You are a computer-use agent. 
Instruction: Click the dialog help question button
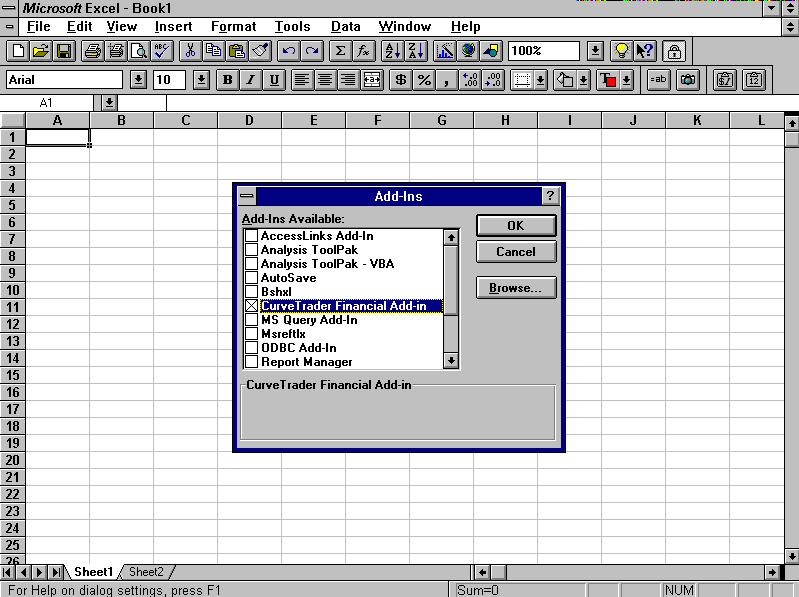pos(550,196)
